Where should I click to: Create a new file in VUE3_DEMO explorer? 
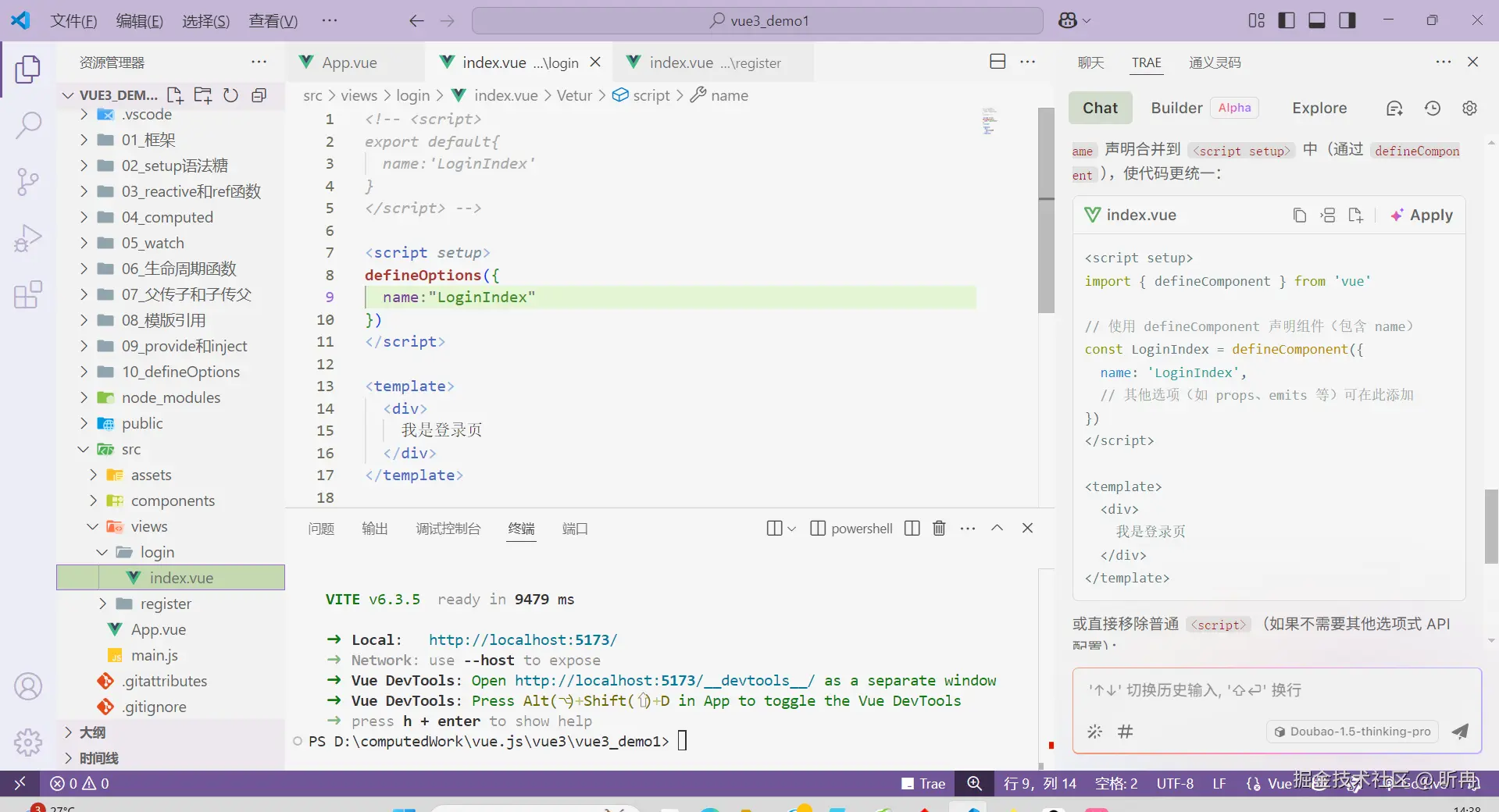tap(175, 95)
